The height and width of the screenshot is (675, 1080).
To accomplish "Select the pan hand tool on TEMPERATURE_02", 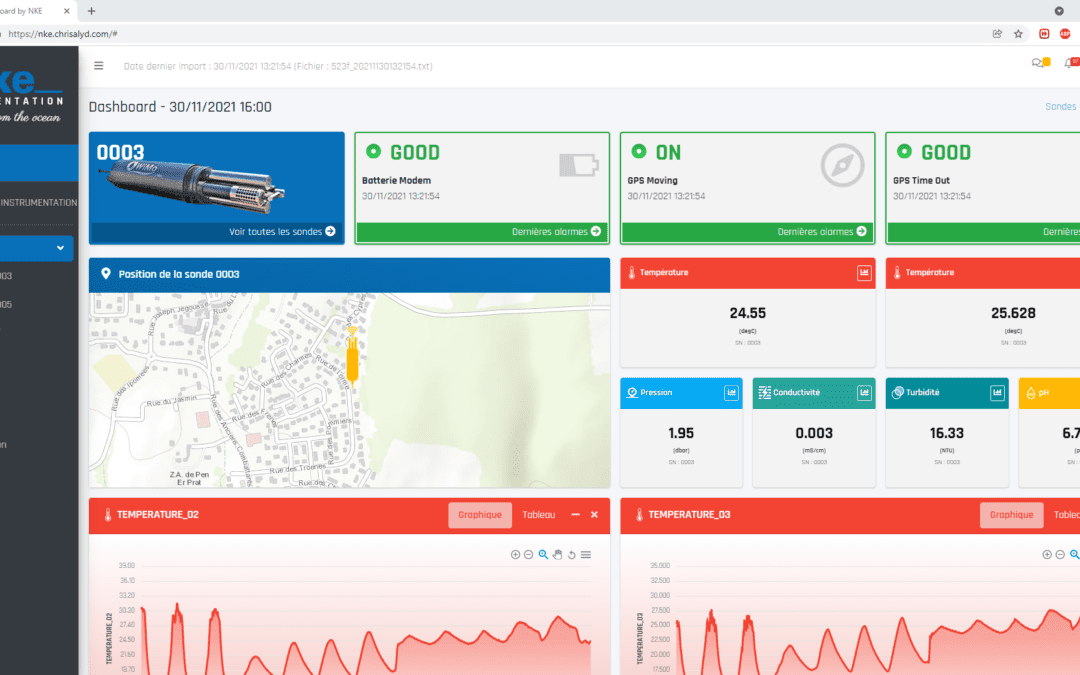I will (x=557, y=554).
